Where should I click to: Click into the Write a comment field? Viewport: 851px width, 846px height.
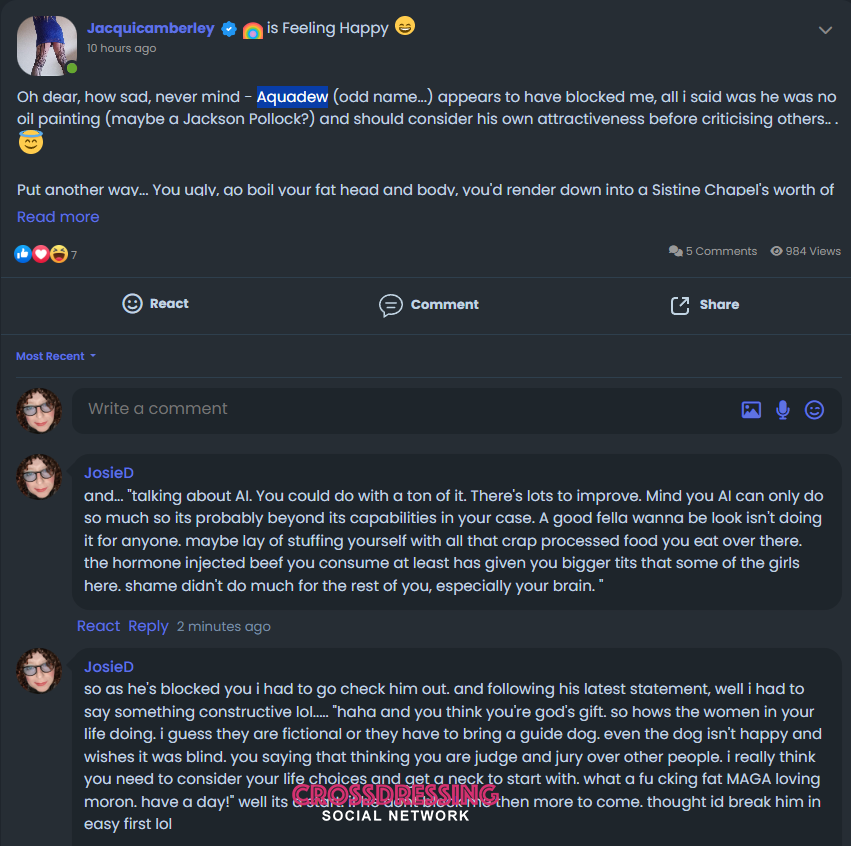coord(400,409)
